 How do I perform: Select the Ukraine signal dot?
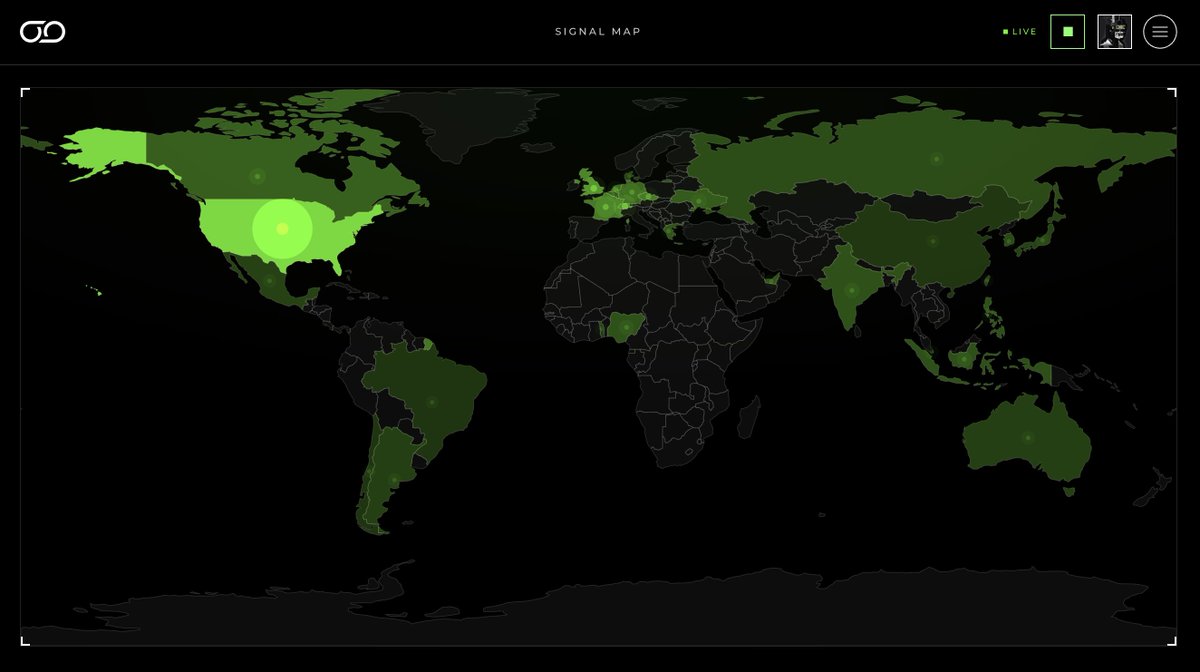699,201
